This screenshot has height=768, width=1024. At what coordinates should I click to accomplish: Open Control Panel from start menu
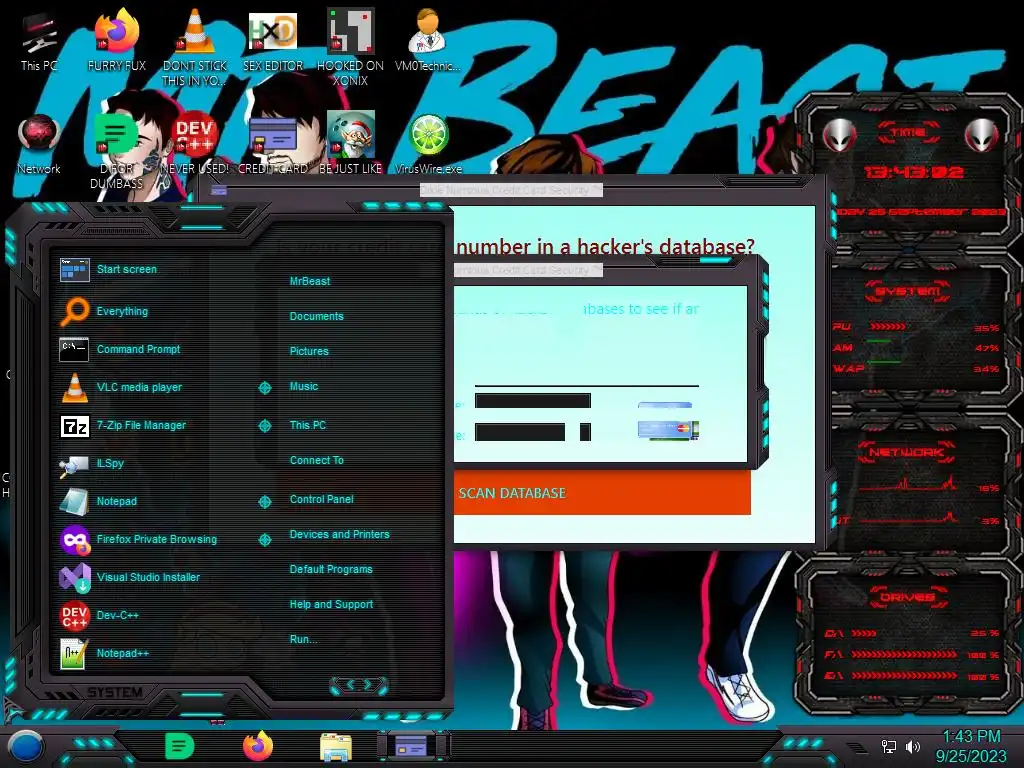coord(321,500)
